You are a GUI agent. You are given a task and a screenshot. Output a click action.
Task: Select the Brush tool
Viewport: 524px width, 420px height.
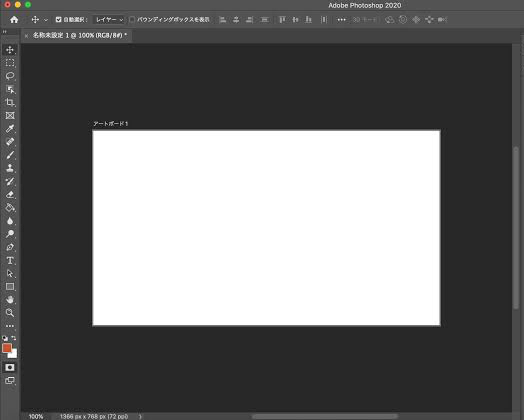(10, 155)
